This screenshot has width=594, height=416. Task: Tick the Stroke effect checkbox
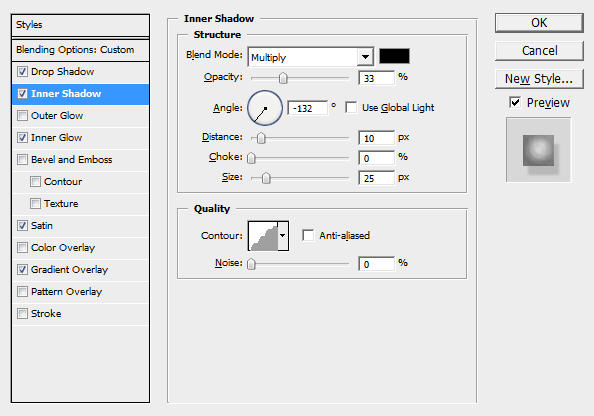[23, 313]
